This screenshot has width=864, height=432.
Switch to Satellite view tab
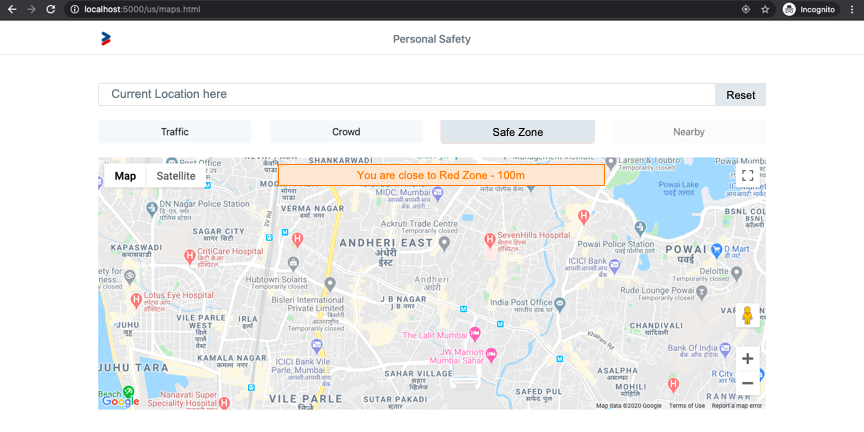click(x=176, y=176)
